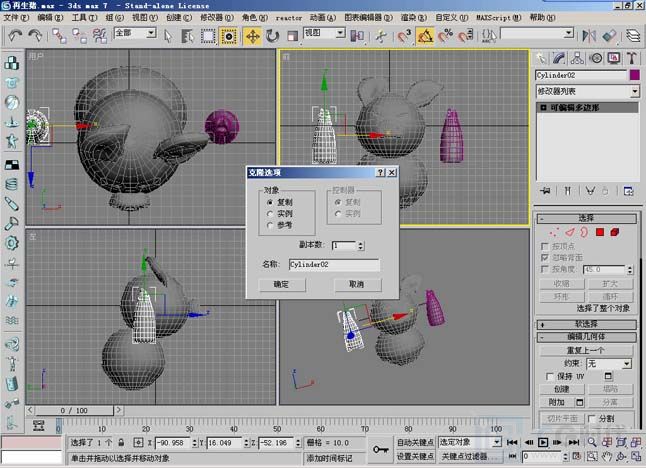Toggle the 分割 checkbox
646x468 pixels.
[x=592, y=419]
